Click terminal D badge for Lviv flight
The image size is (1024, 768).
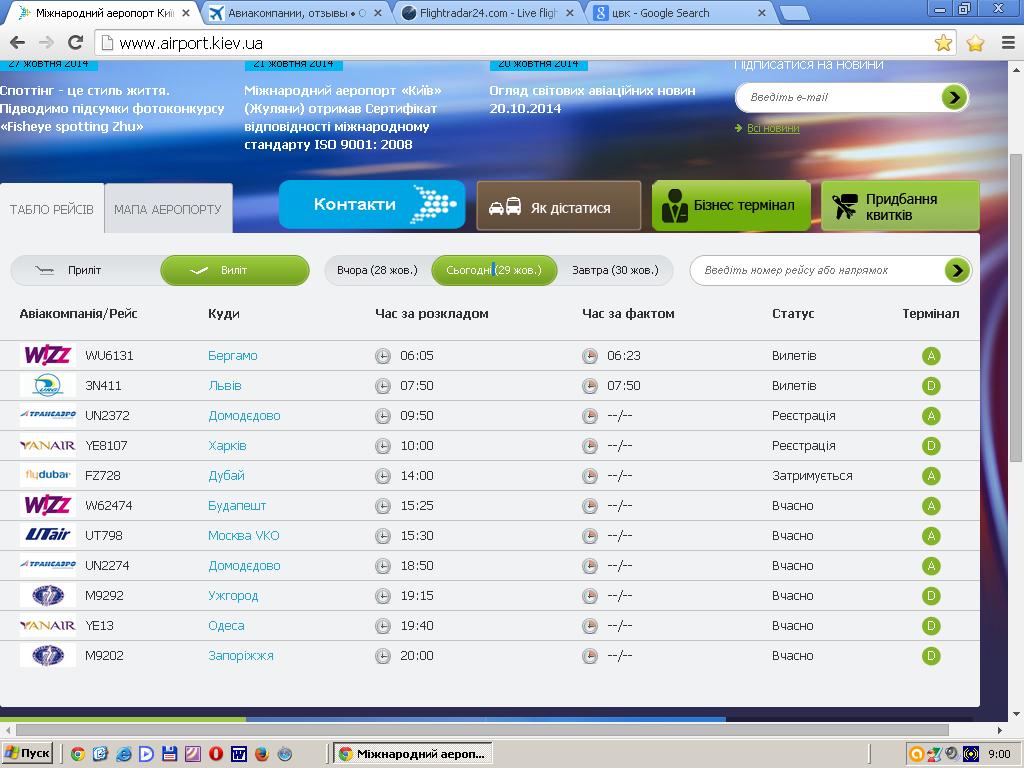pyautogui.click(x=931, y=386)
